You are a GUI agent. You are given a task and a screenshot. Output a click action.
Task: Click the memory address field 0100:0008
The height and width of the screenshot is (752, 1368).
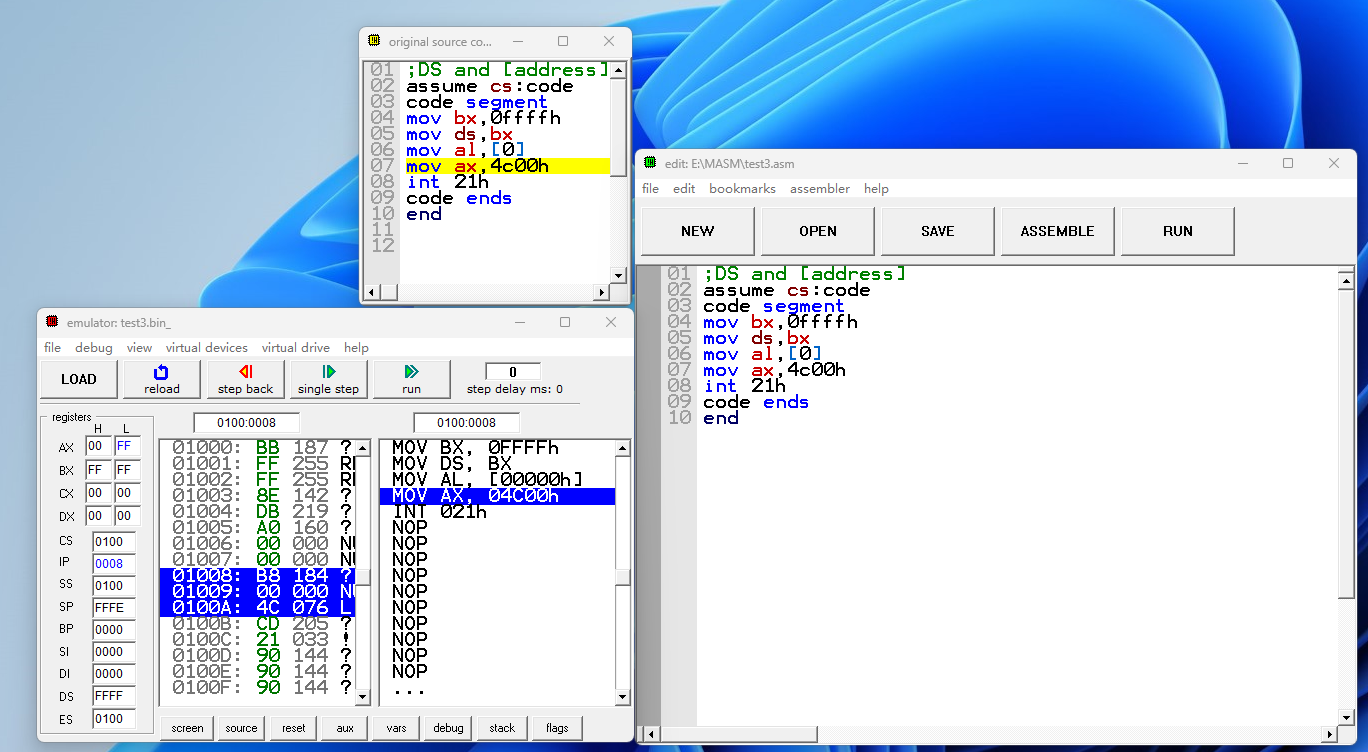246,422
